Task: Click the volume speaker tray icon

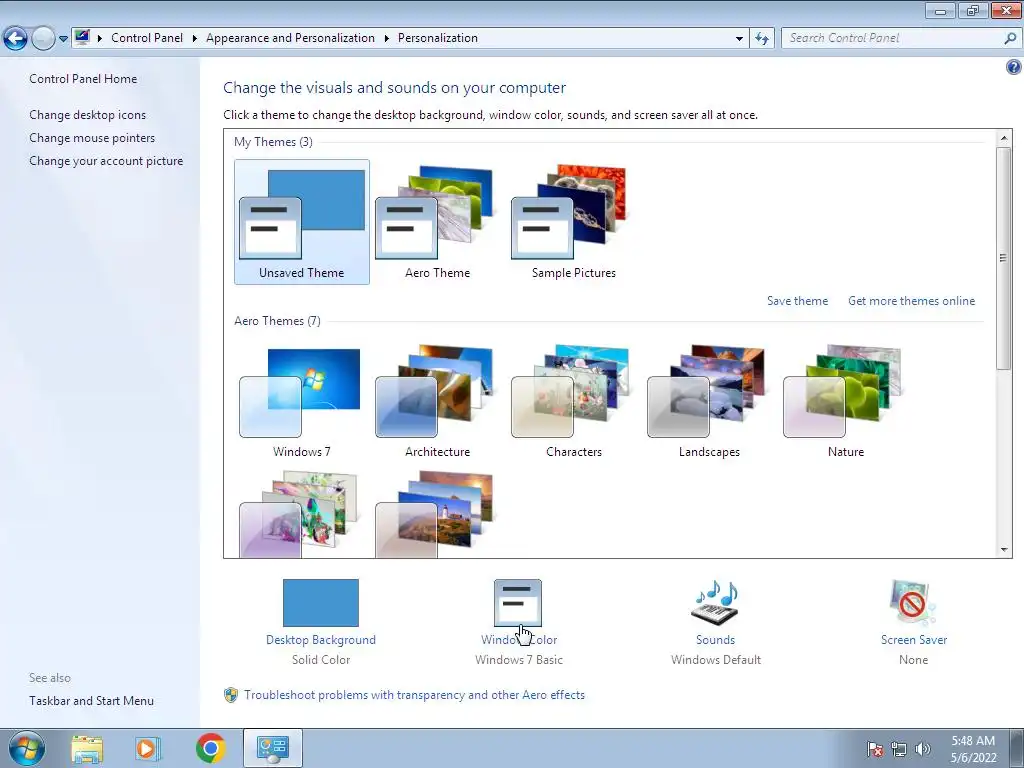Action: click(923, 749)
